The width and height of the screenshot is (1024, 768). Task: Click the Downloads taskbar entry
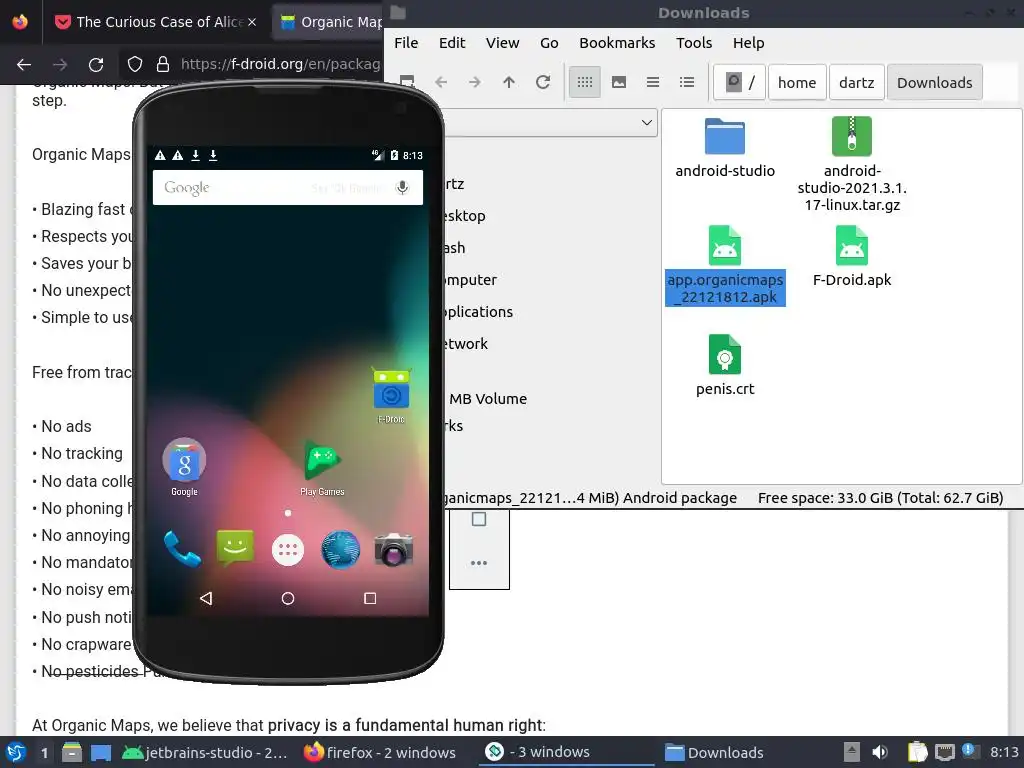714,752
